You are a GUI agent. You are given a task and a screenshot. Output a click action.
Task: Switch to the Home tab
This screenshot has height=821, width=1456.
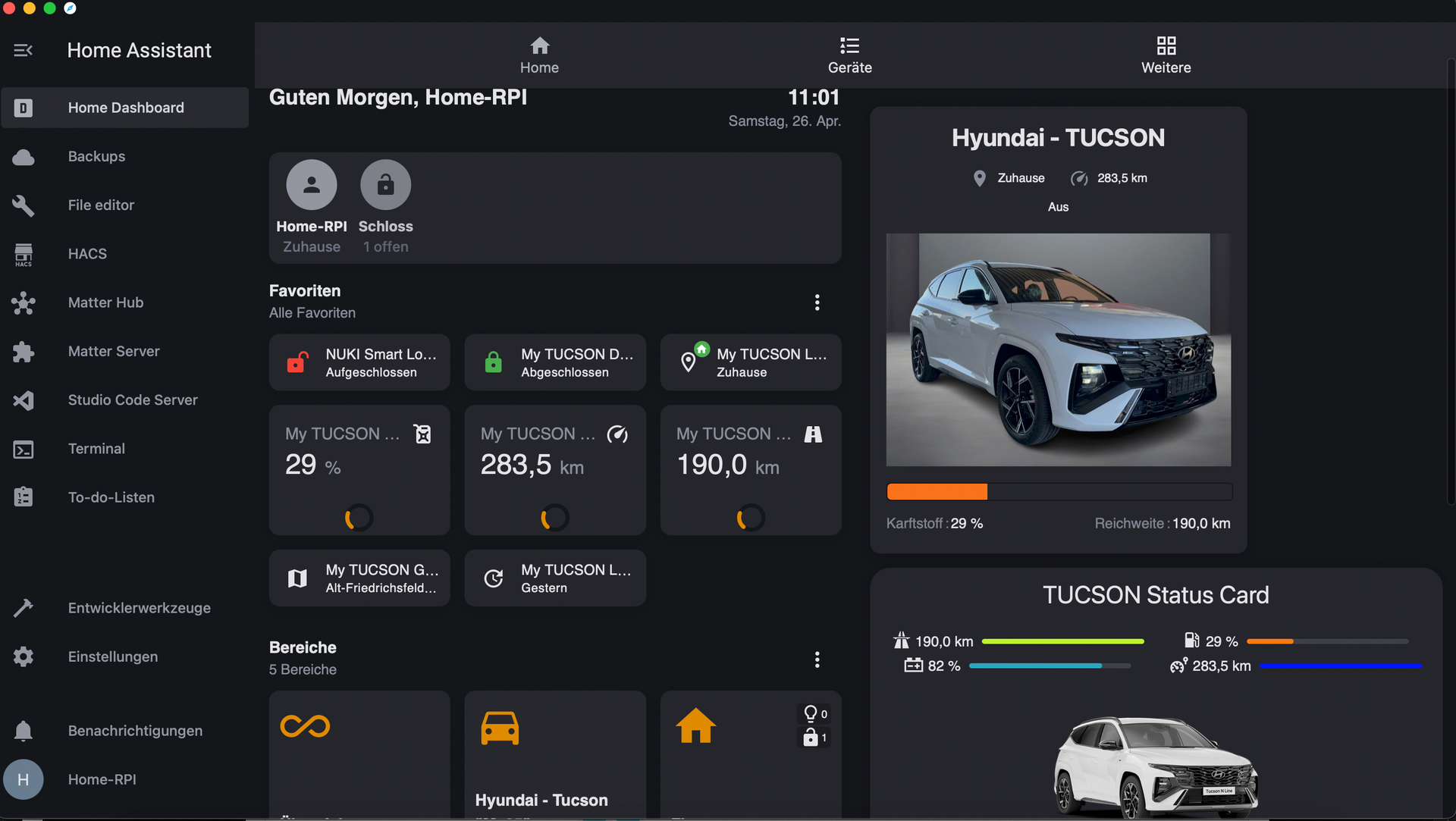pyautogui.click(x=539, y=55)
